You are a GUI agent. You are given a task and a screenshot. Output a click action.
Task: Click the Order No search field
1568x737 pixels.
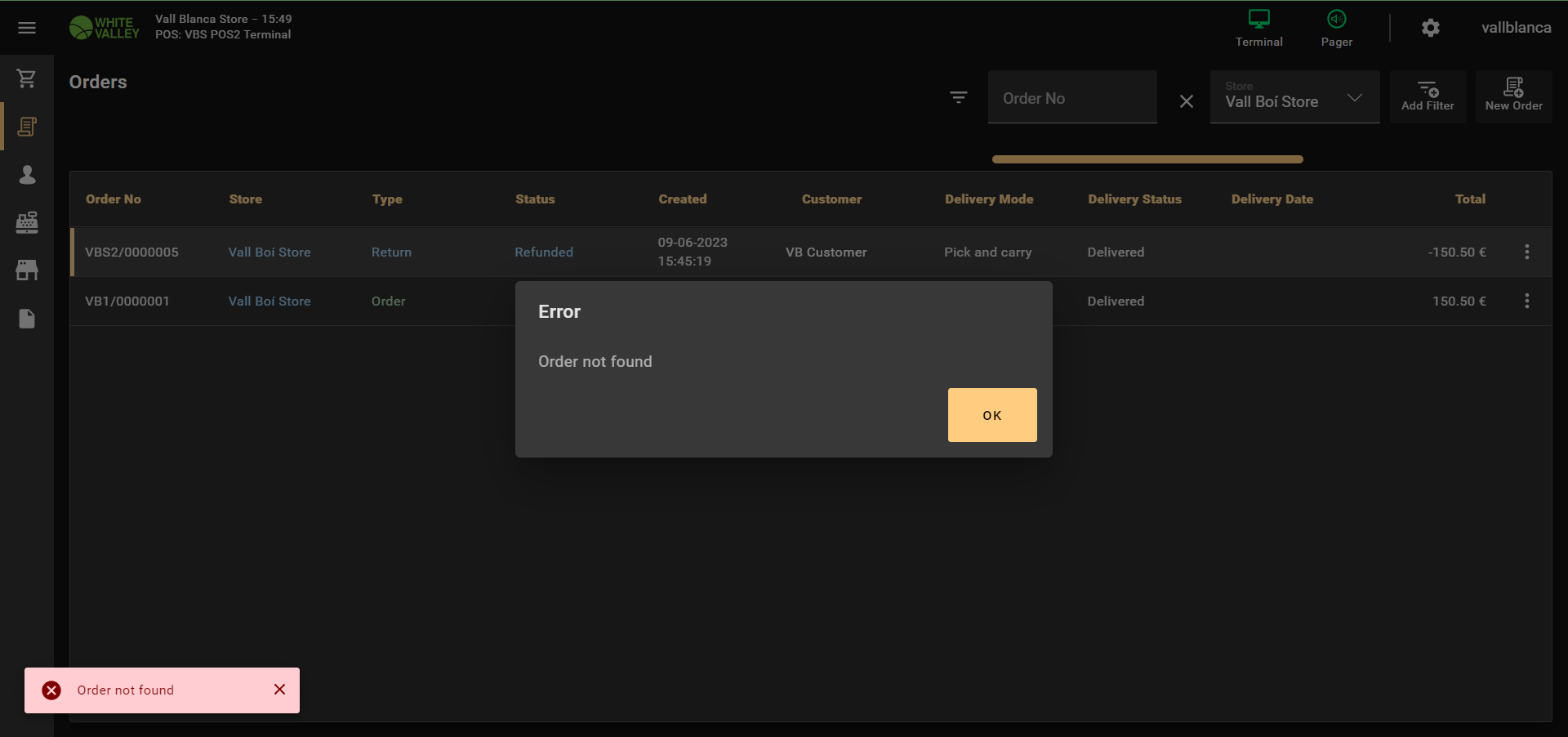1071,98
